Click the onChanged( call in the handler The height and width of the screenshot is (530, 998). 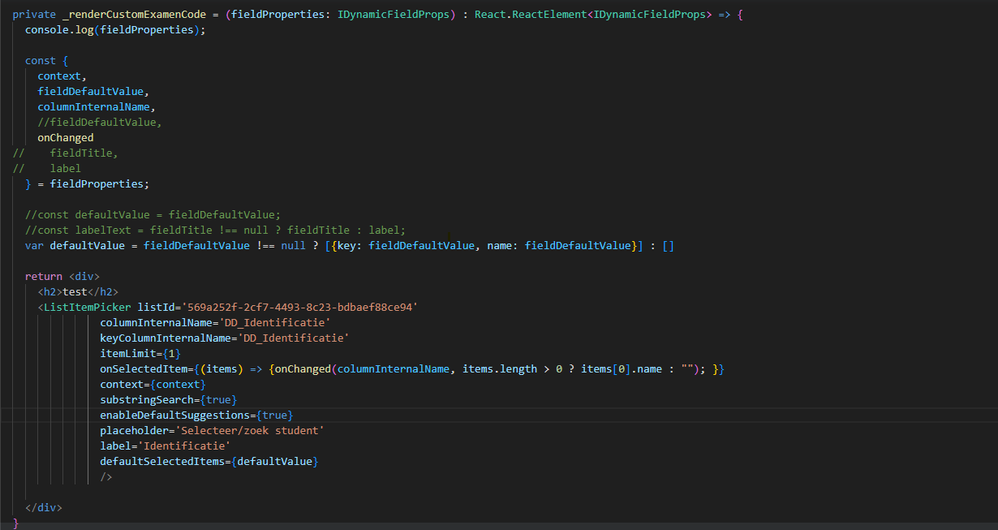(306, 369)
